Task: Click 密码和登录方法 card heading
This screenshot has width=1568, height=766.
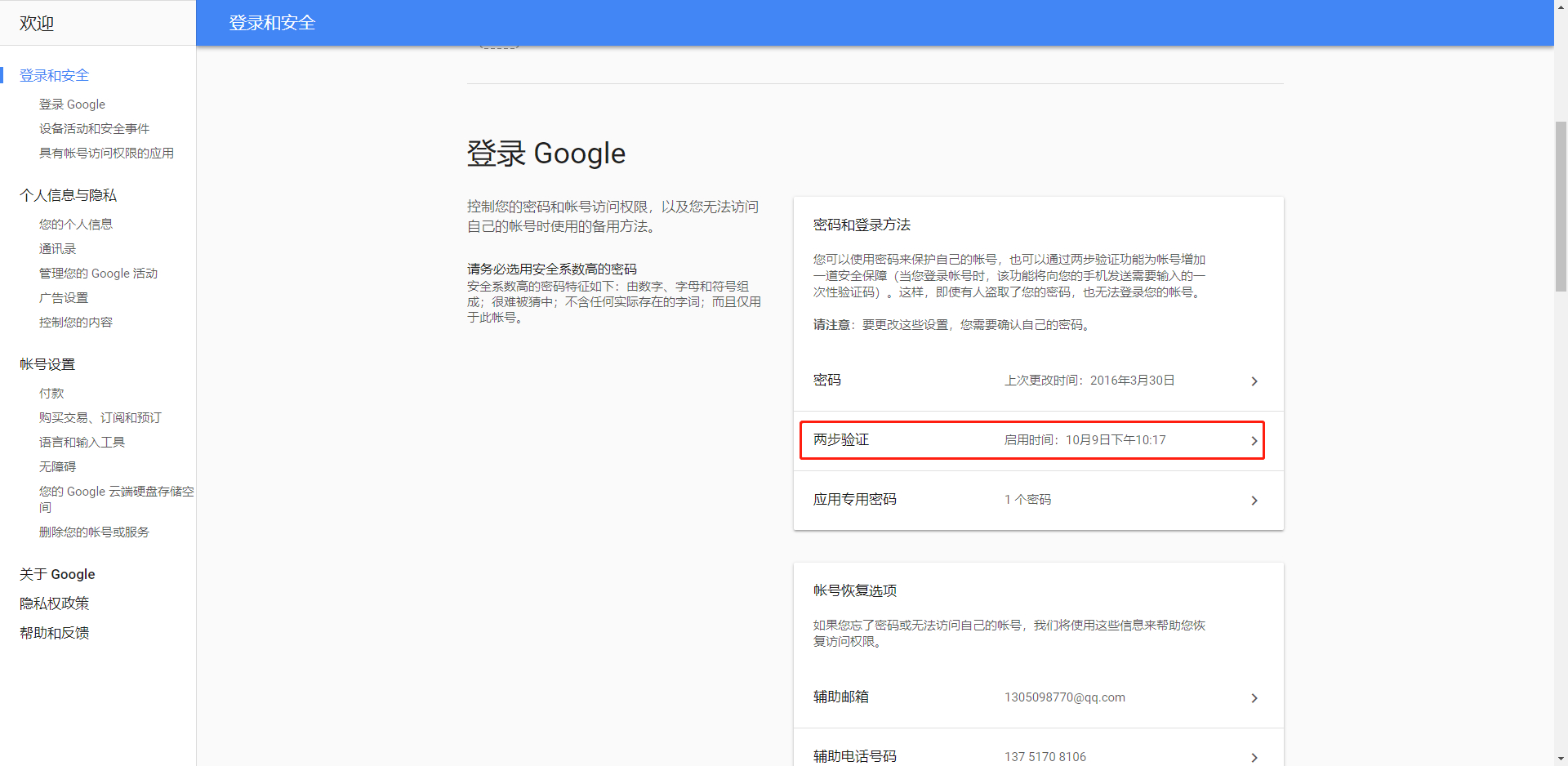Action: (x=862, y=225)
